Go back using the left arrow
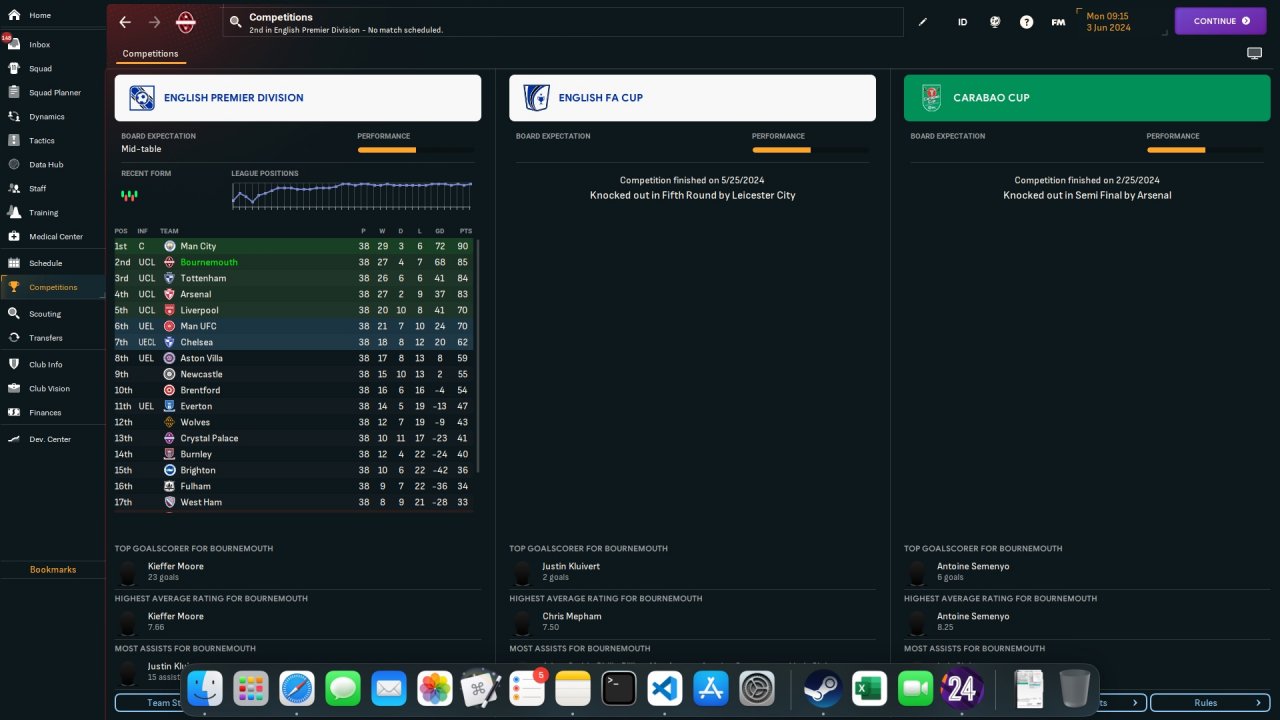 click(x=124, y=22)
